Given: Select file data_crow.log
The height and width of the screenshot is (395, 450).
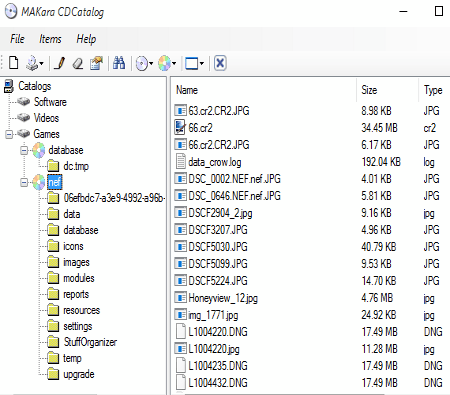Looking at the screenshot, I should pyautogui.click(x=215, y=162).
